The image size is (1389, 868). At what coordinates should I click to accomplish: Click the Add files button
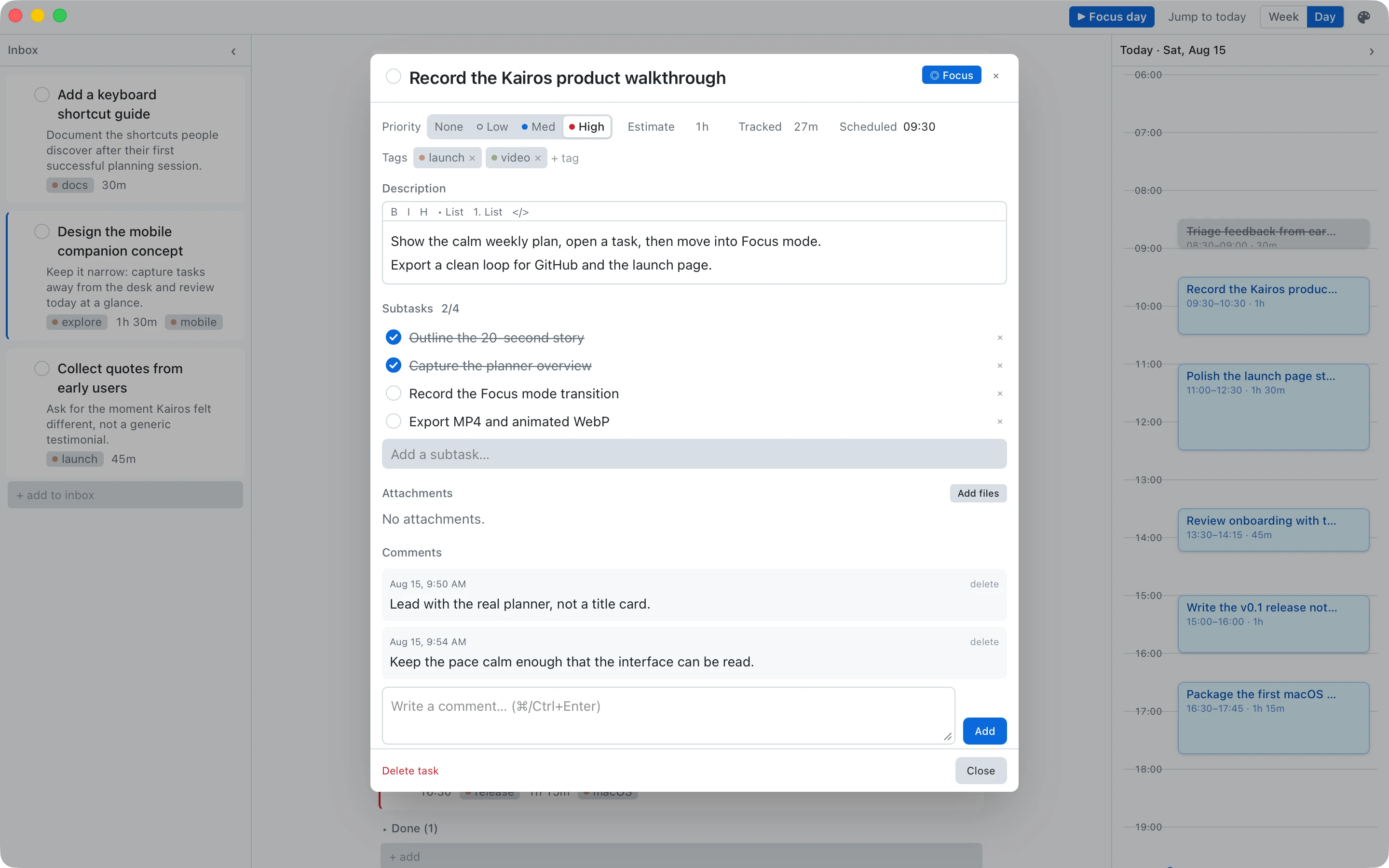tap(978, 493)
